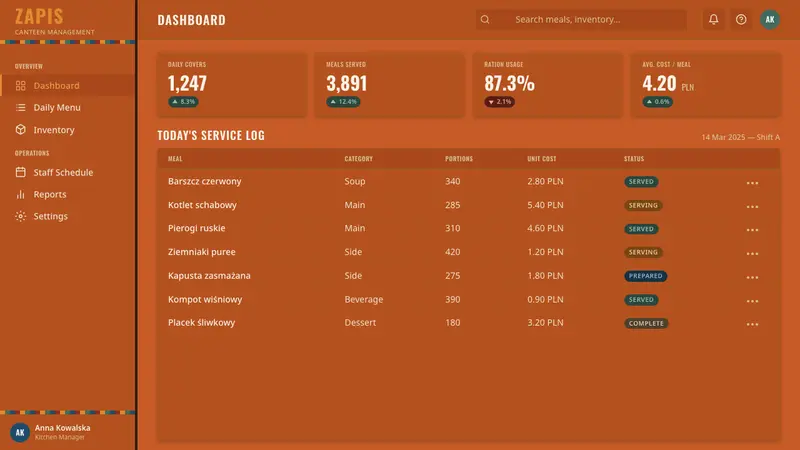Click the 0.6% increase badge
Viewport: 800px width, 450px height.
point(658,102)
